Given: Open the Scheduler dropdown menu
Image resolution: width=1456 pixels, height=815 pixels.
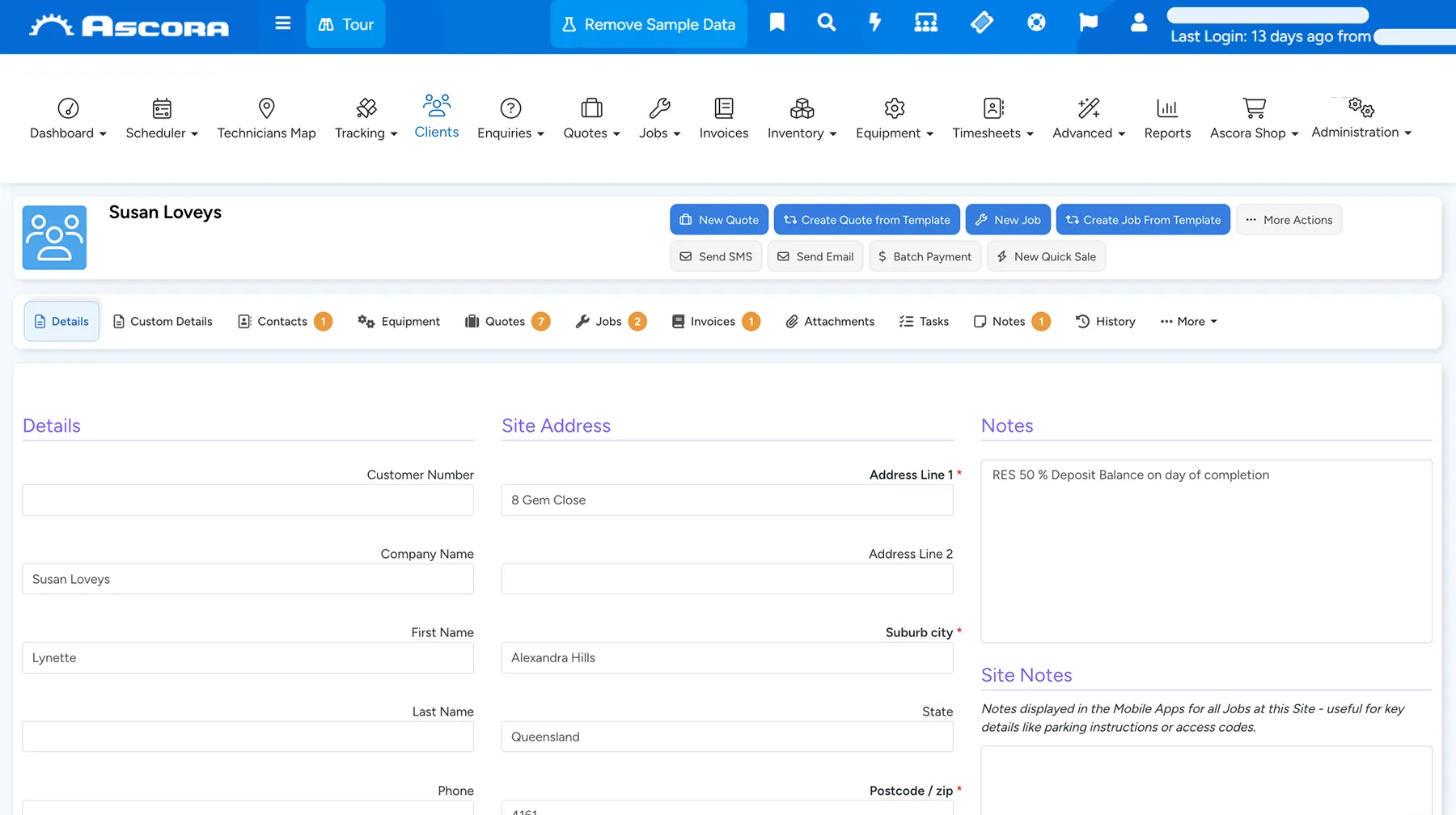Looking at the screenshot, I should 162,118.
